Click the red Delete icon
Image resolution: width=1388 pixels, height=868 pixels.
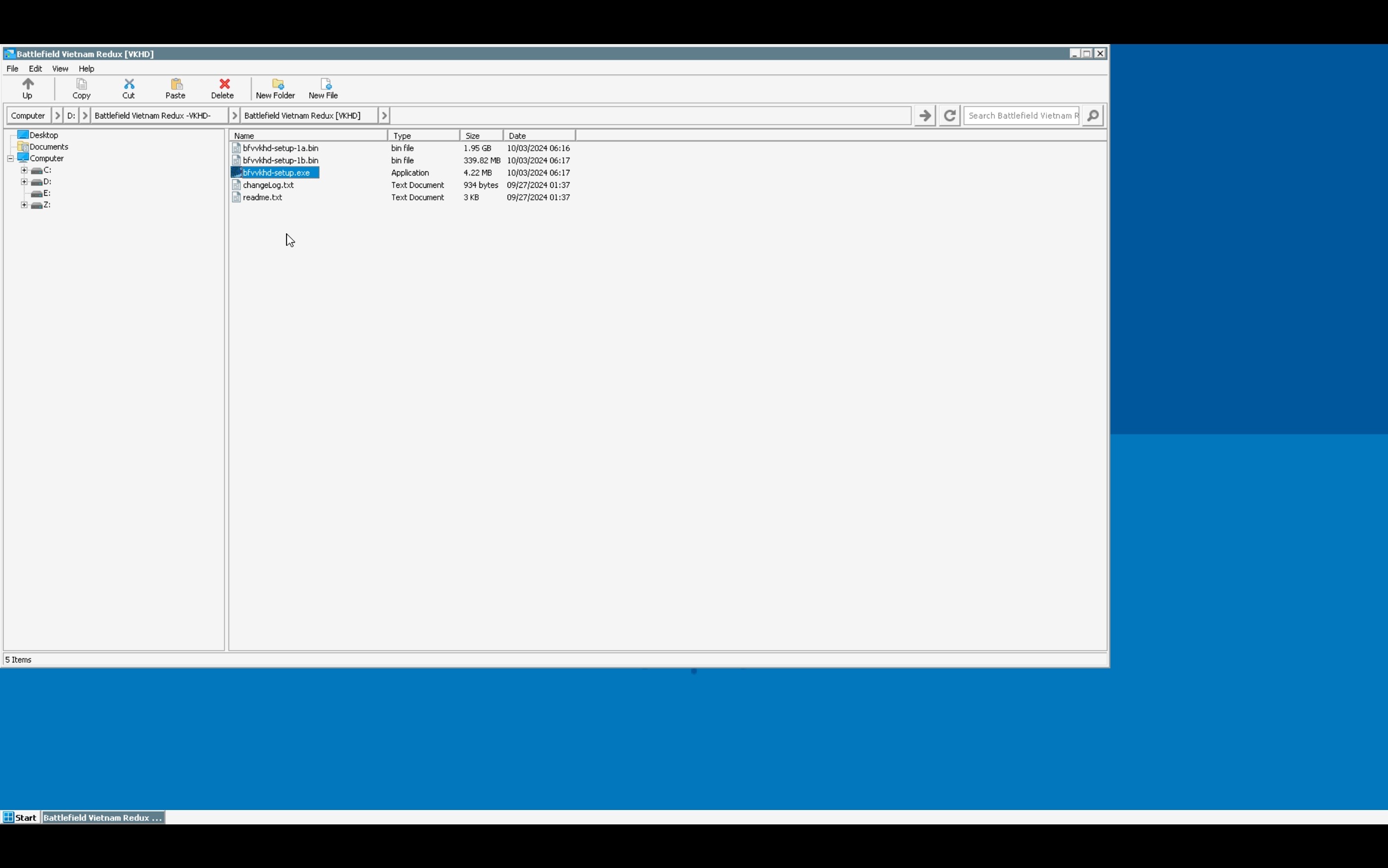[224, 84]
